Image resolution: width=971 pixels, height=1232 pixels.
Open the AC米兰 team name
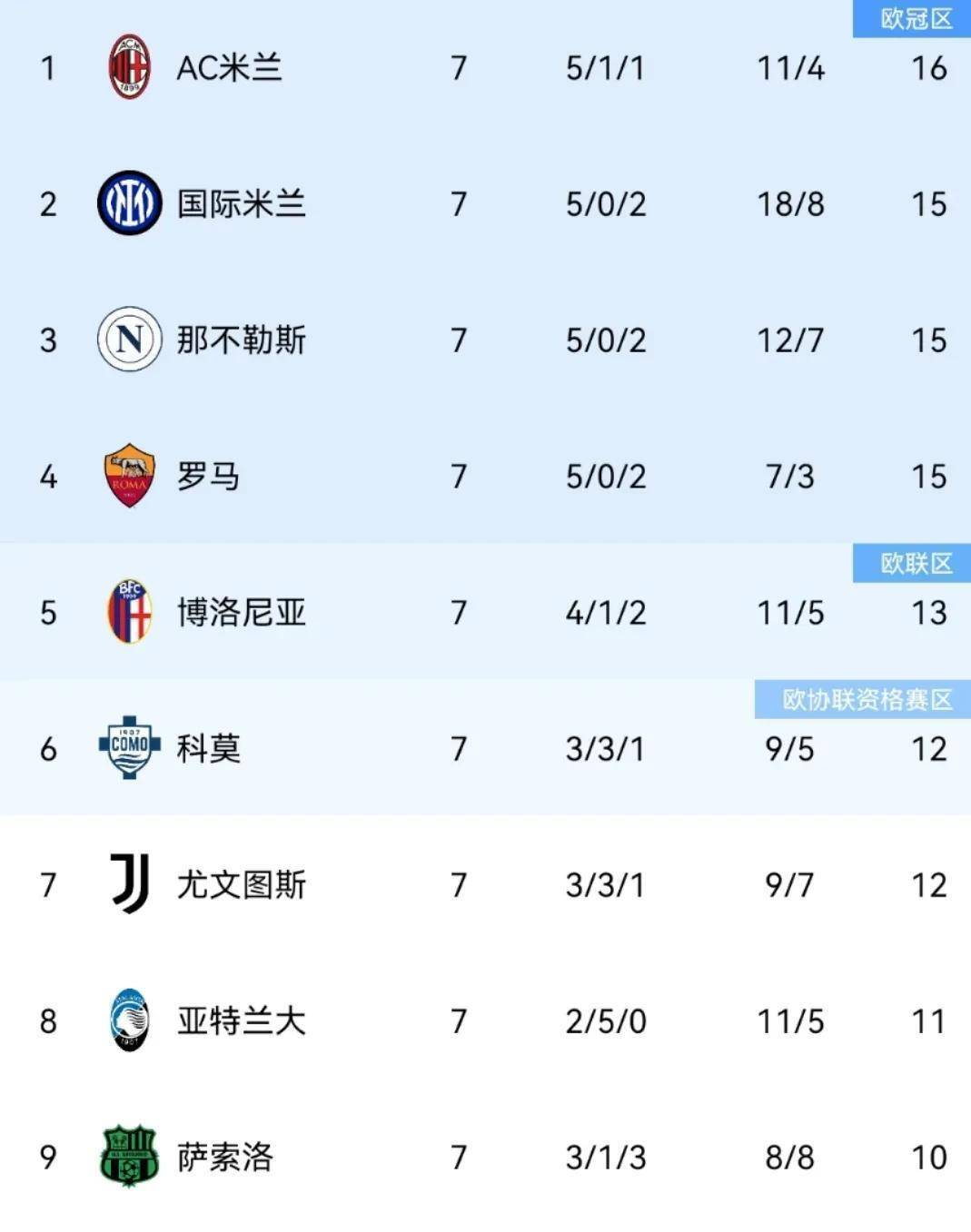tap(229, 68)
